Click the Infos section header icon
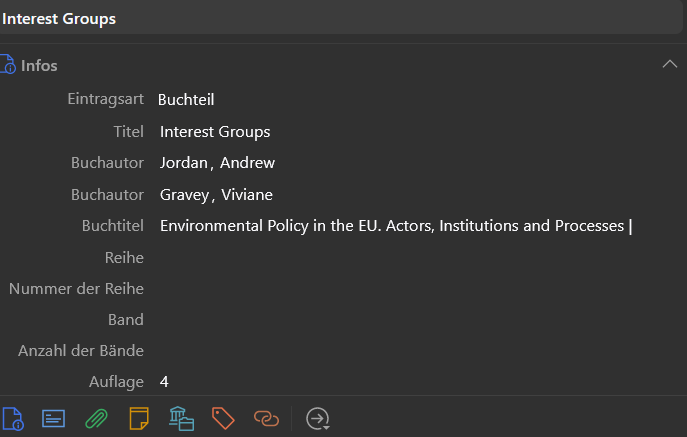This screenshot has height=437, width=687. click(8, 65)
